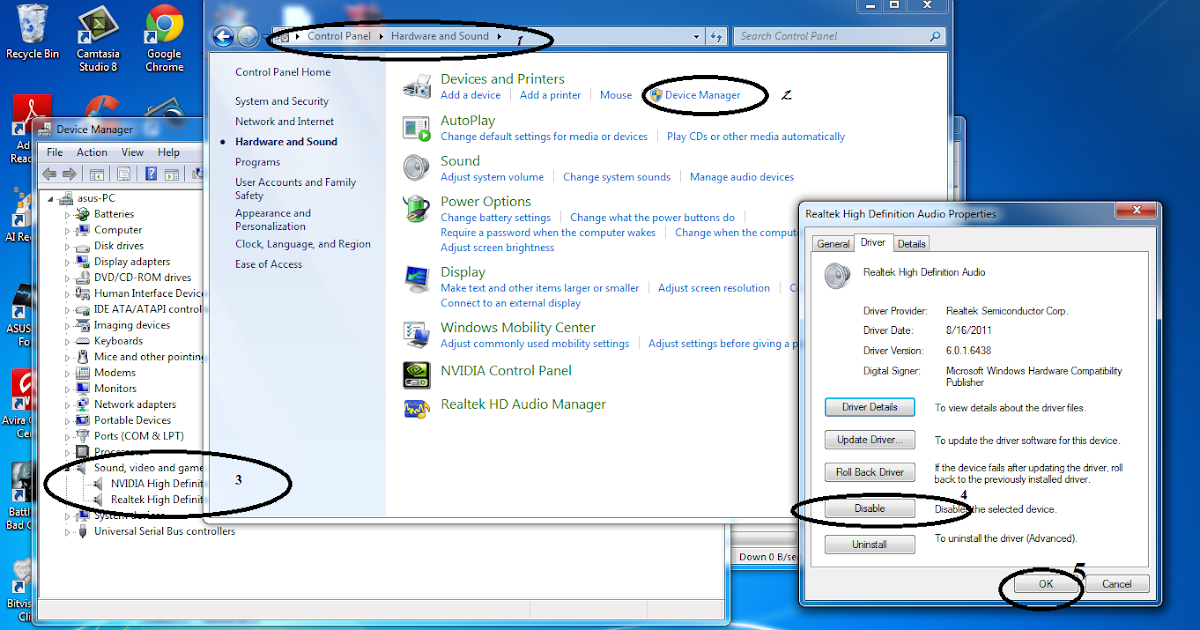Click Properties icon in Device Manager toolbar
The image size is (1200, 630).
tap(124, 174)
